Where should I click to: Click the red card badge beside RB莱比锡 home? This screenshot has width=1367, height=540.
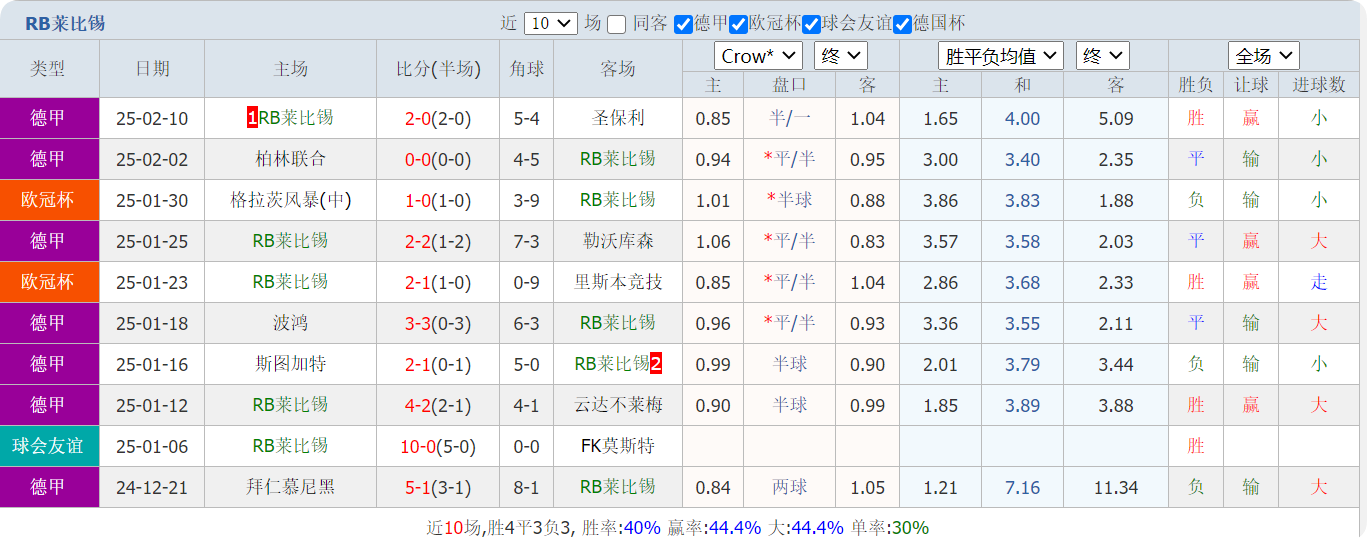252,118
